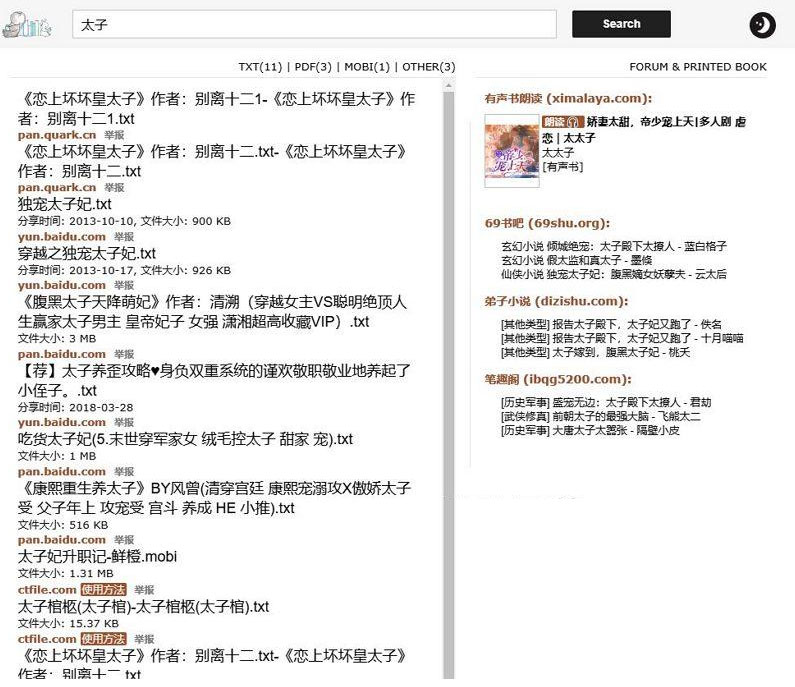Open 穿越之独宠太子妃.txt file link
The width and height of the screenshot is (795, 687).
pos(87,253)
